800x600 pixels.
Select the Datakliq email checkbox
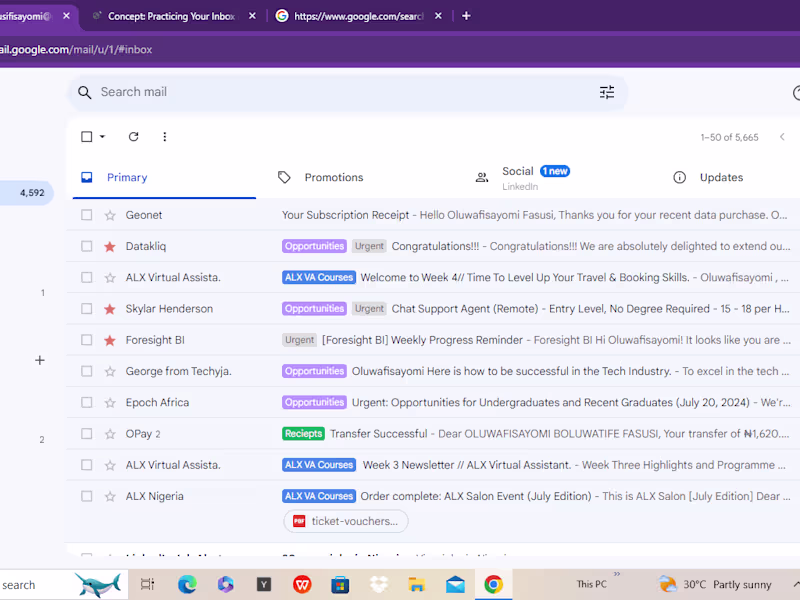87,246
